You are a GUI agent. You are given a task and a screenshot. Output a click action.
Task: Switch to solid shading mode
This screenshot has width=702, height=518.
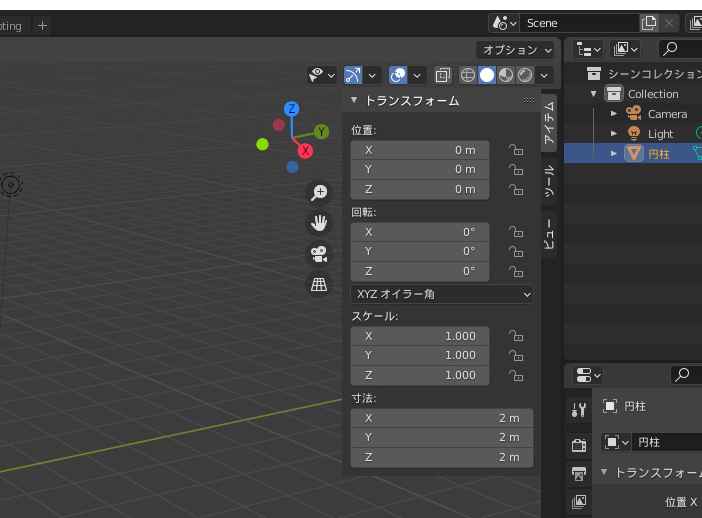[487, 75]
